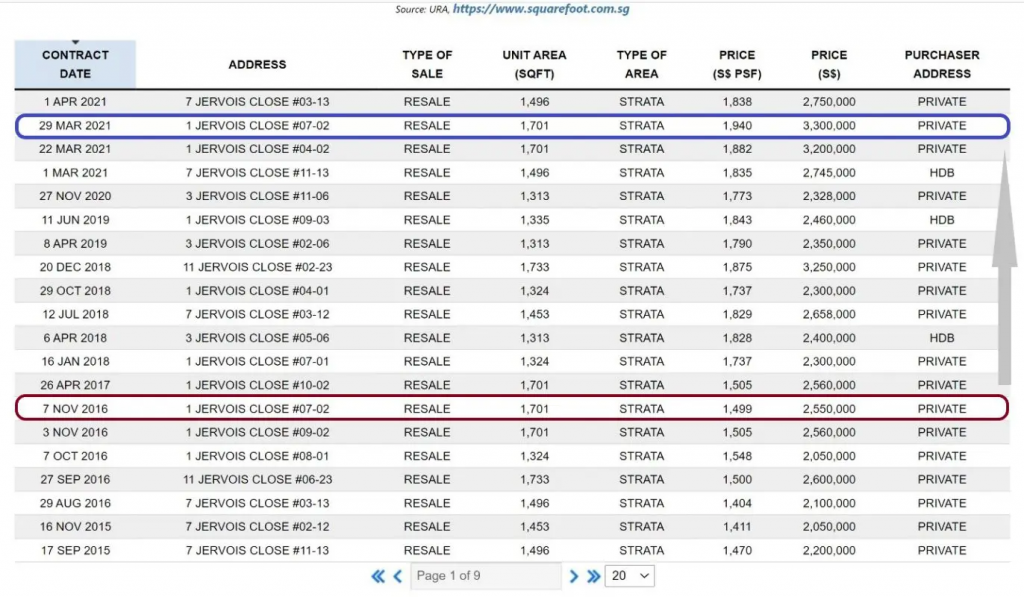Click the PSF value 1,548

737,456
